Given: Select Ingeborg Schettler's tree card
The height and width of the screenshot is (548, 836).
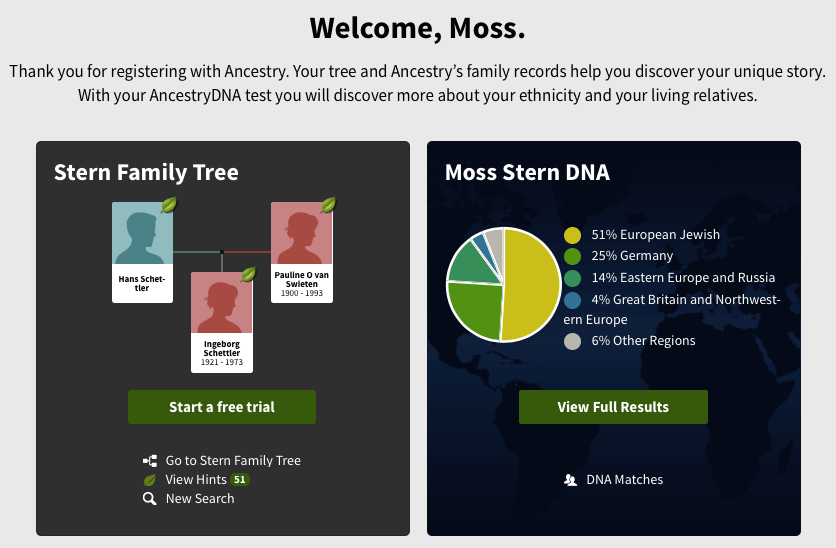Looking at the screenshot, I should [x=222, y=320].
